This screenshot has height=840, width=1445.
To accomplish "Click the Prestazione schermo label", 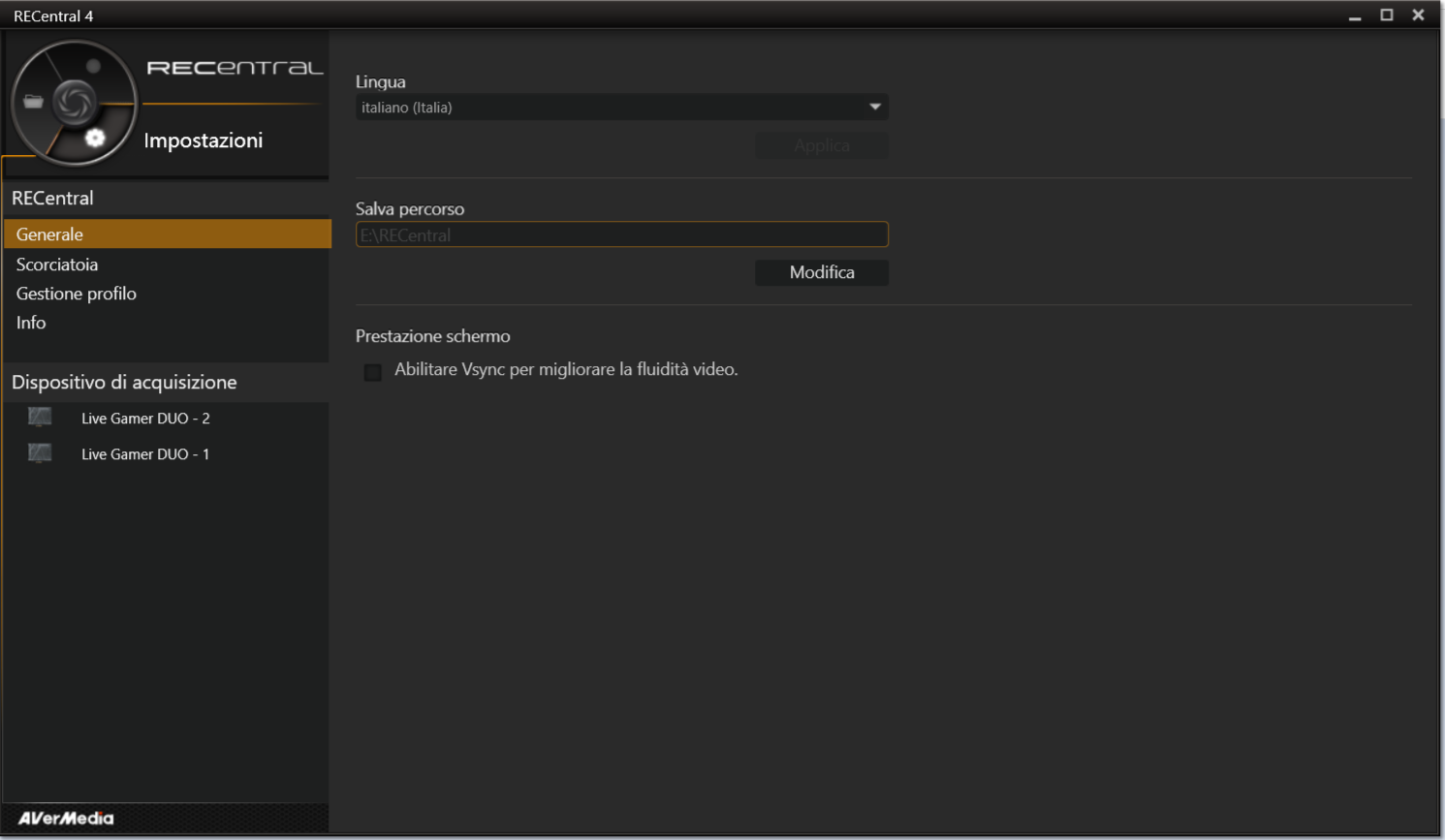I will coord(432,336).
